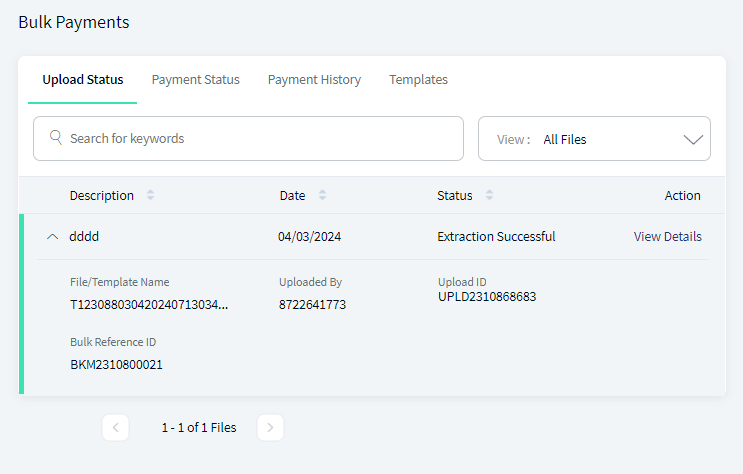
Task: Click the search magnifier icon
Action: pos(56,138)
